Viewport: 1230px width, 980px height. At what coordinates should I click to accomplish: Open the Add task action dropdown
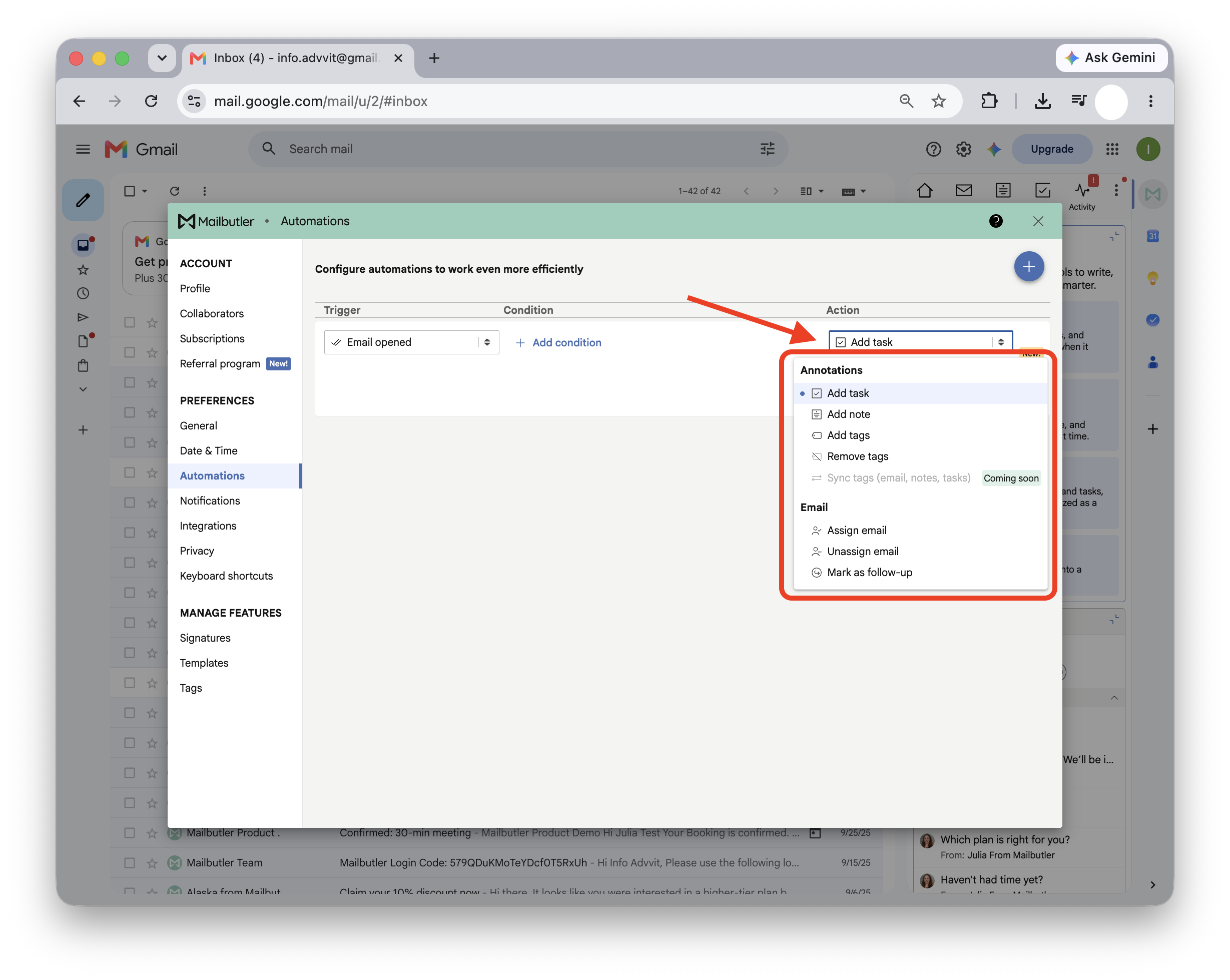point(920,341)
